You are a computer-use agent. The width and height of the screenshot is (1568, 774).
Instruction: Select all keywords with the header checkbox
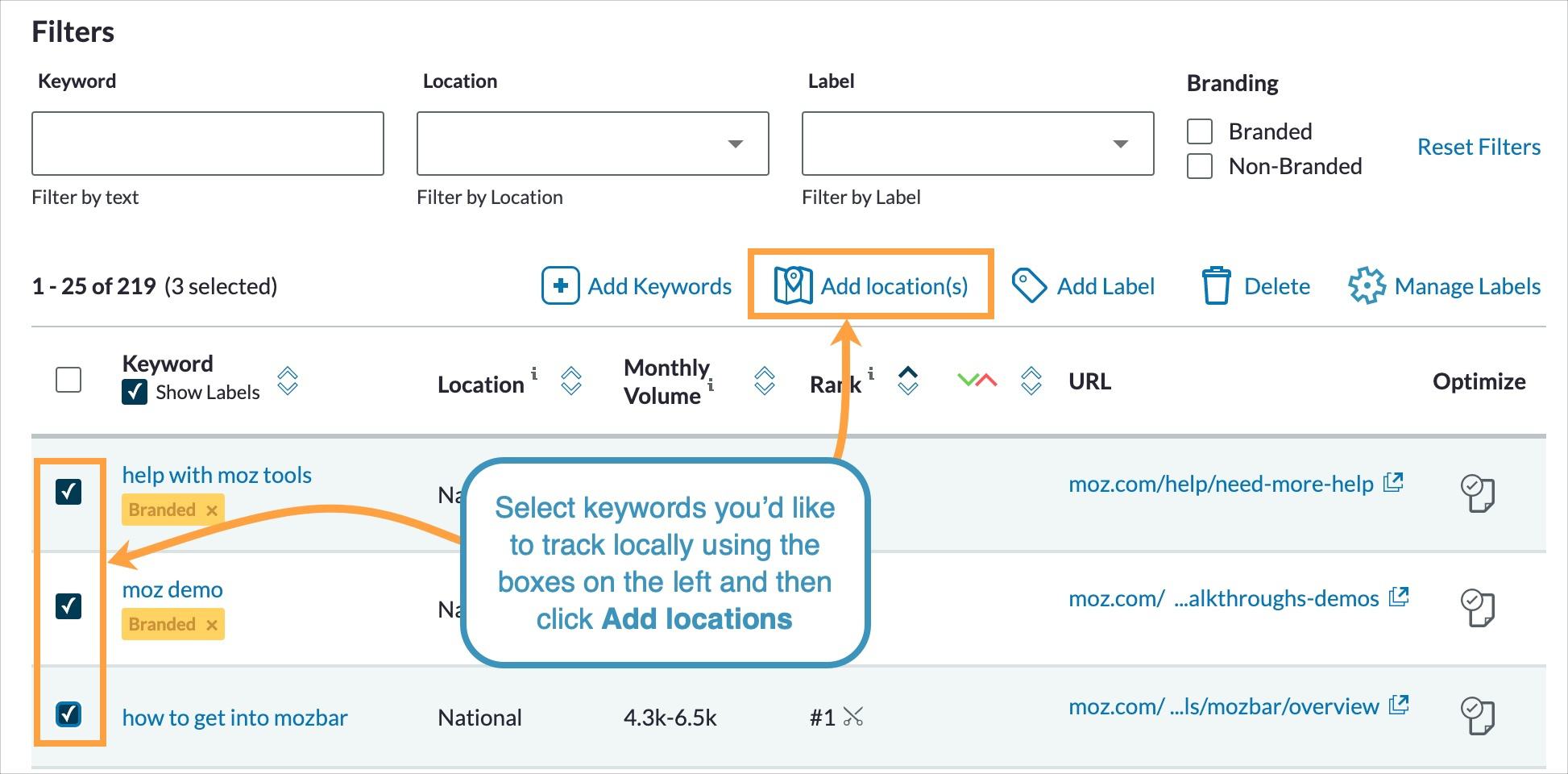(x=68, y=380)
